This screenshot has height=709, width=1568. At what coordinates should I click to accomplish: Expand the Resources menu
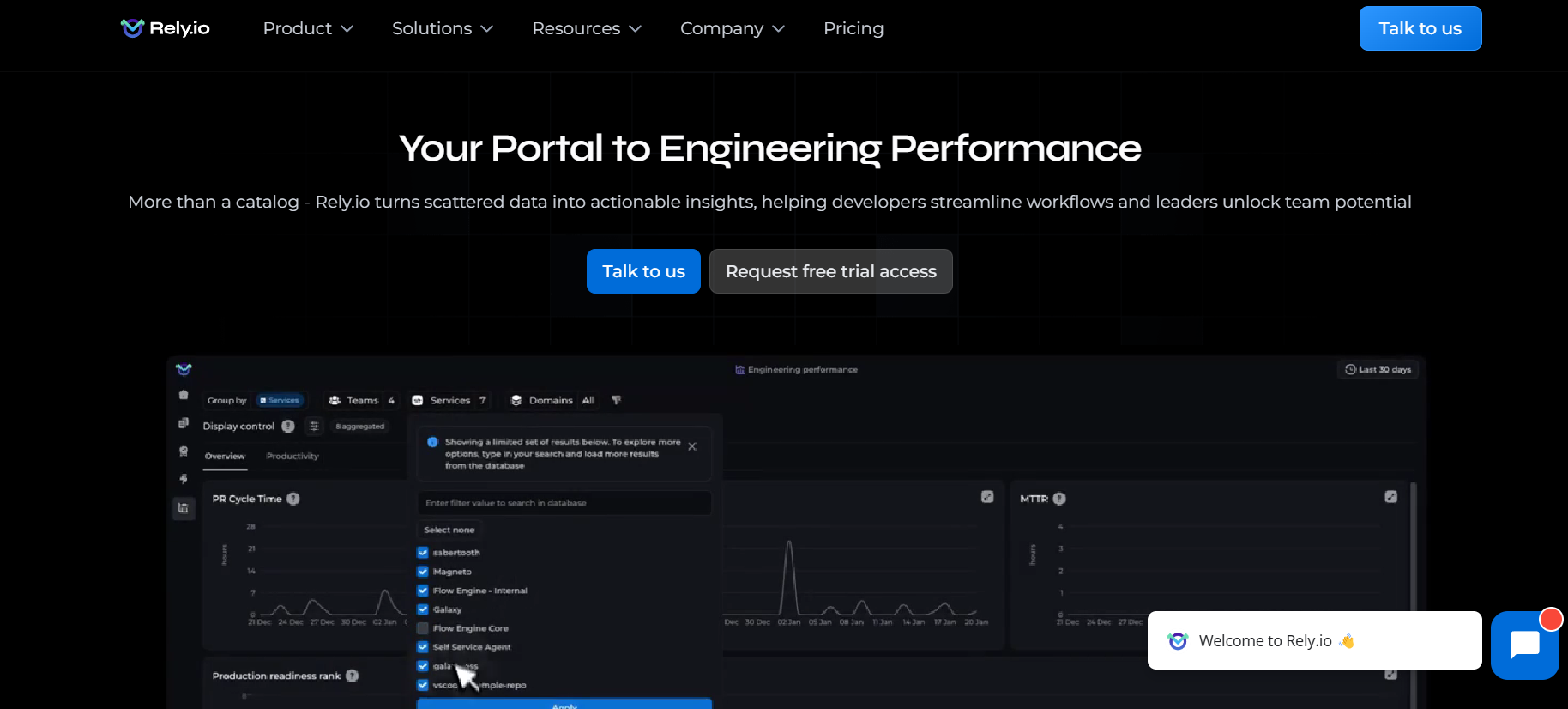(587, 28)
